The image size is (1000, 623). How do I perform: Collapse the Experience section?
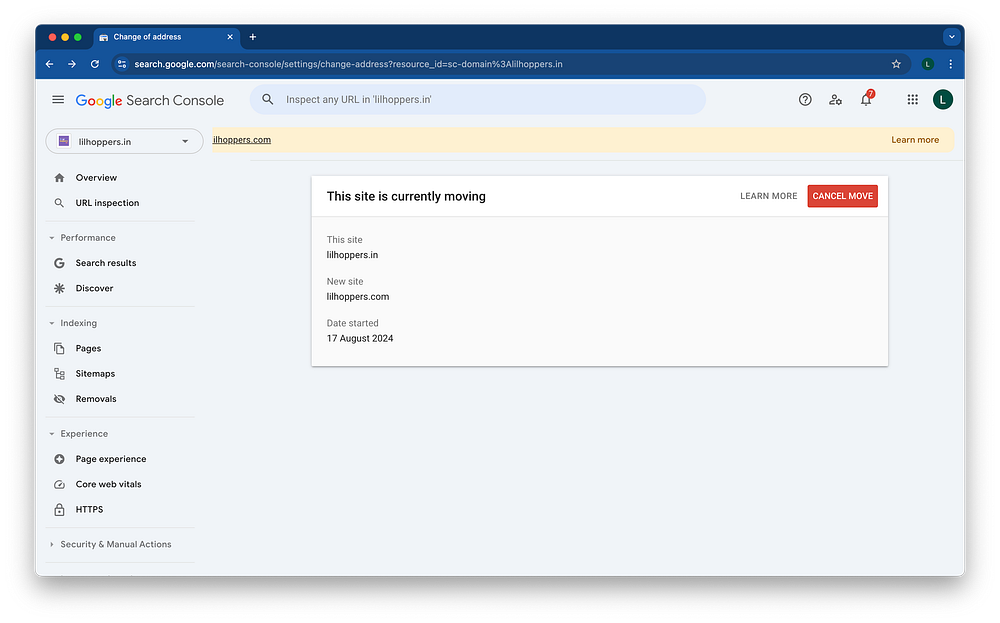(52, 434)
